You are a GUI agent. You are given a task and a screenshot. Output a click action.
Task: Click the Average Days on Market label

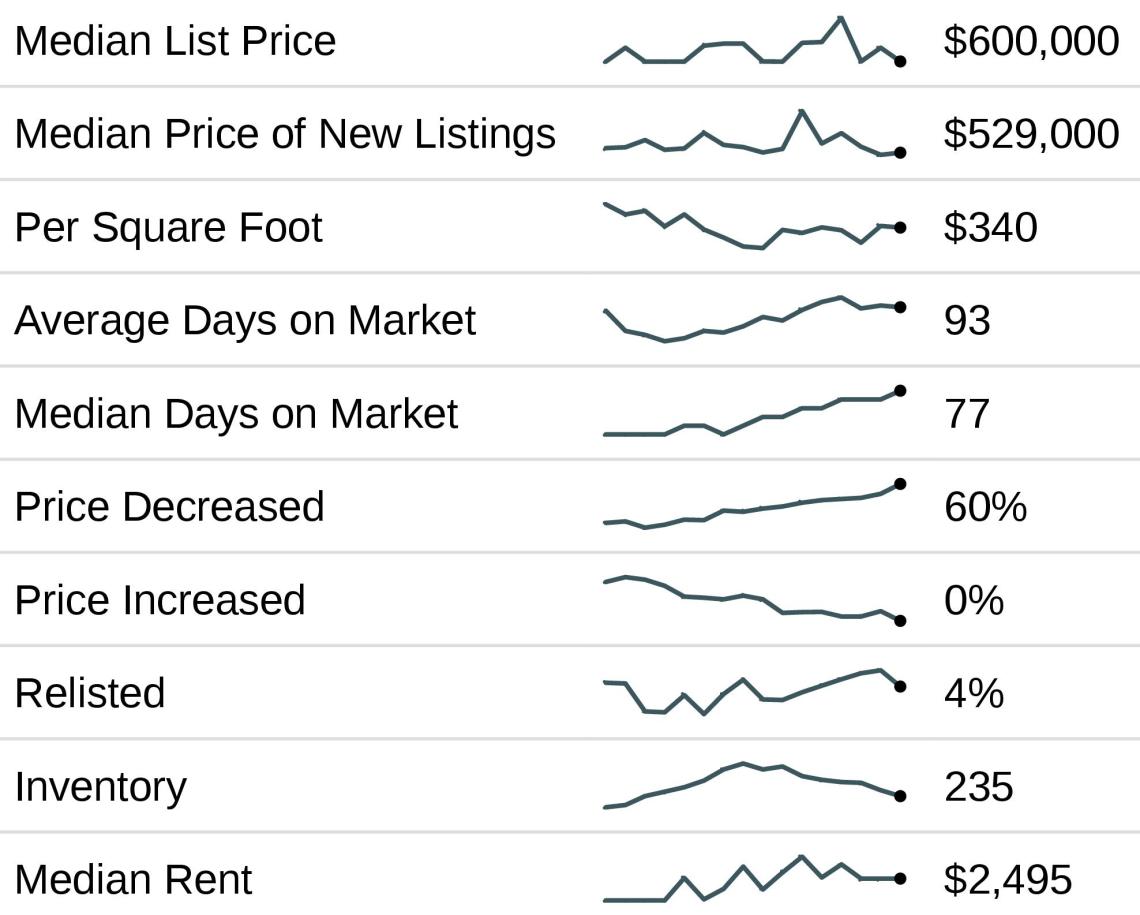coord(245,320)
